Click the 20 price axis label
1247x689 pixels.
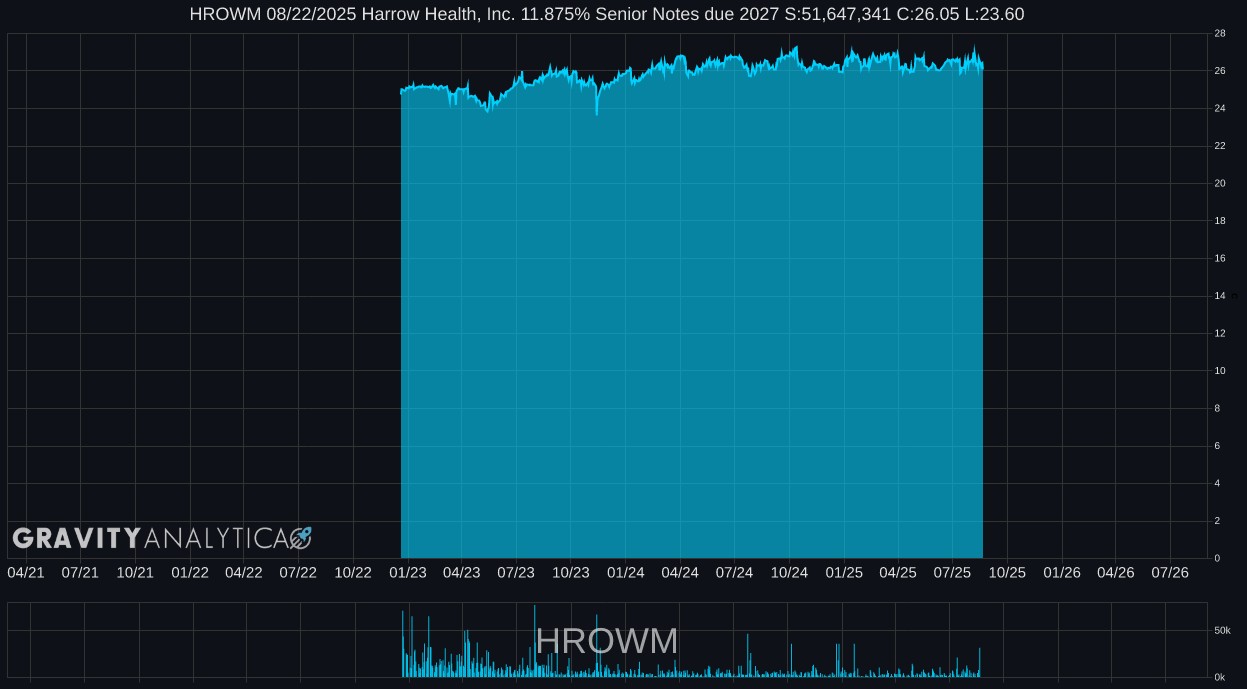[x=1220, y=183]
